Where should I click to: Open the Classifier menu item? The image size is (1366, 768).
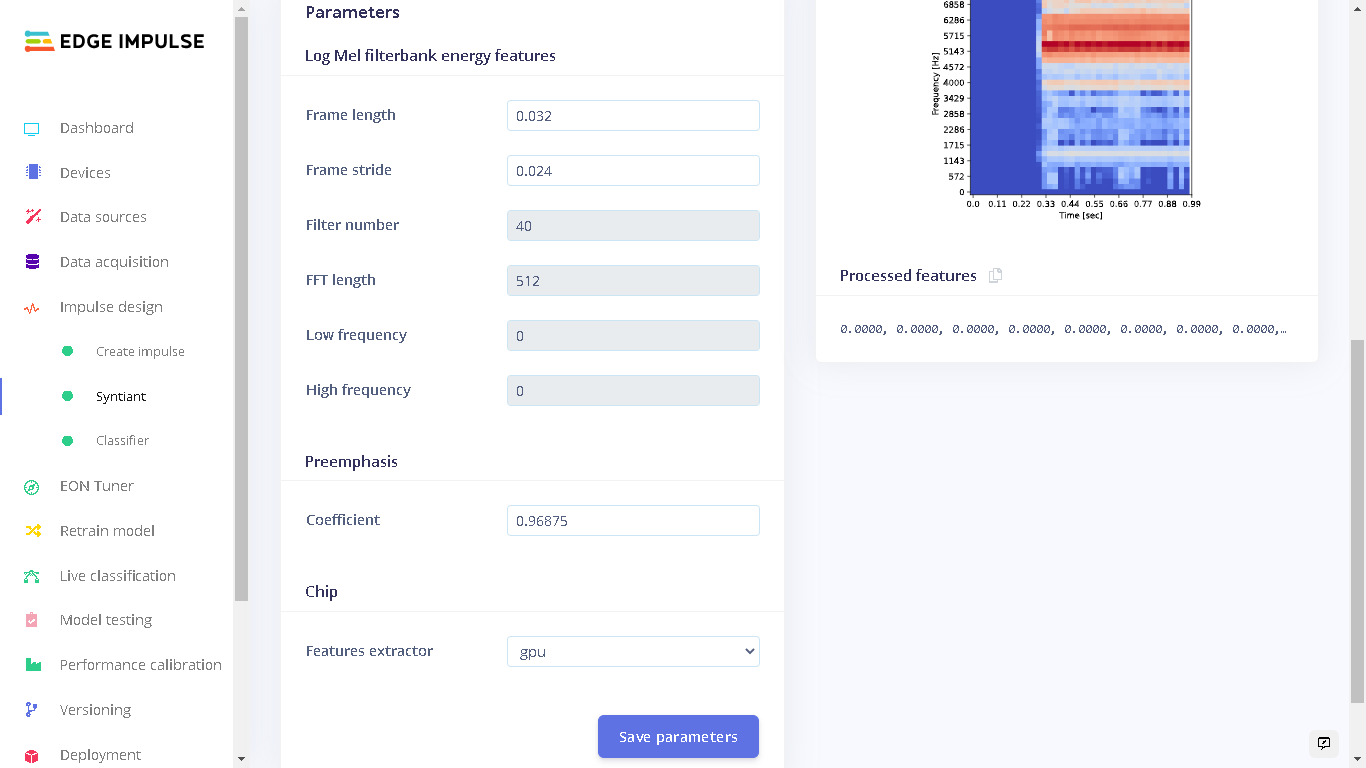pos(122,441)
